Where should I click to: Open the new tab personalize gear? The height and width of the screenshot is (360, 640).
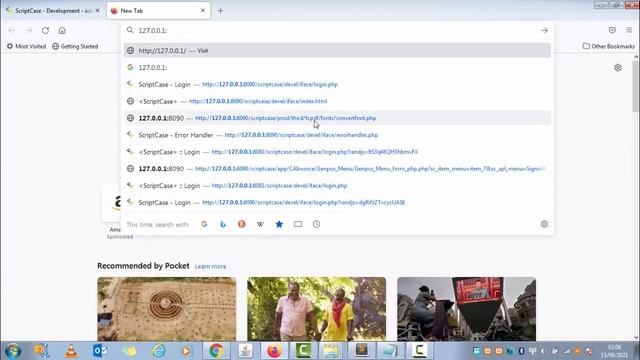pyautogui.click(x=618, y=68)
